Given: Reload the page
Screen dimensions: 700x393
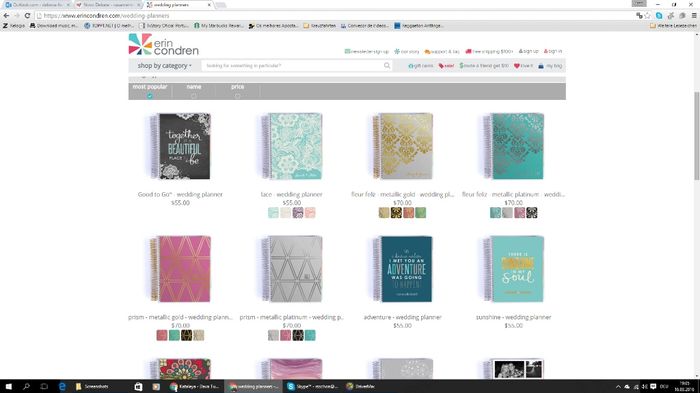Looking at the screenshot, I should 27,15.
